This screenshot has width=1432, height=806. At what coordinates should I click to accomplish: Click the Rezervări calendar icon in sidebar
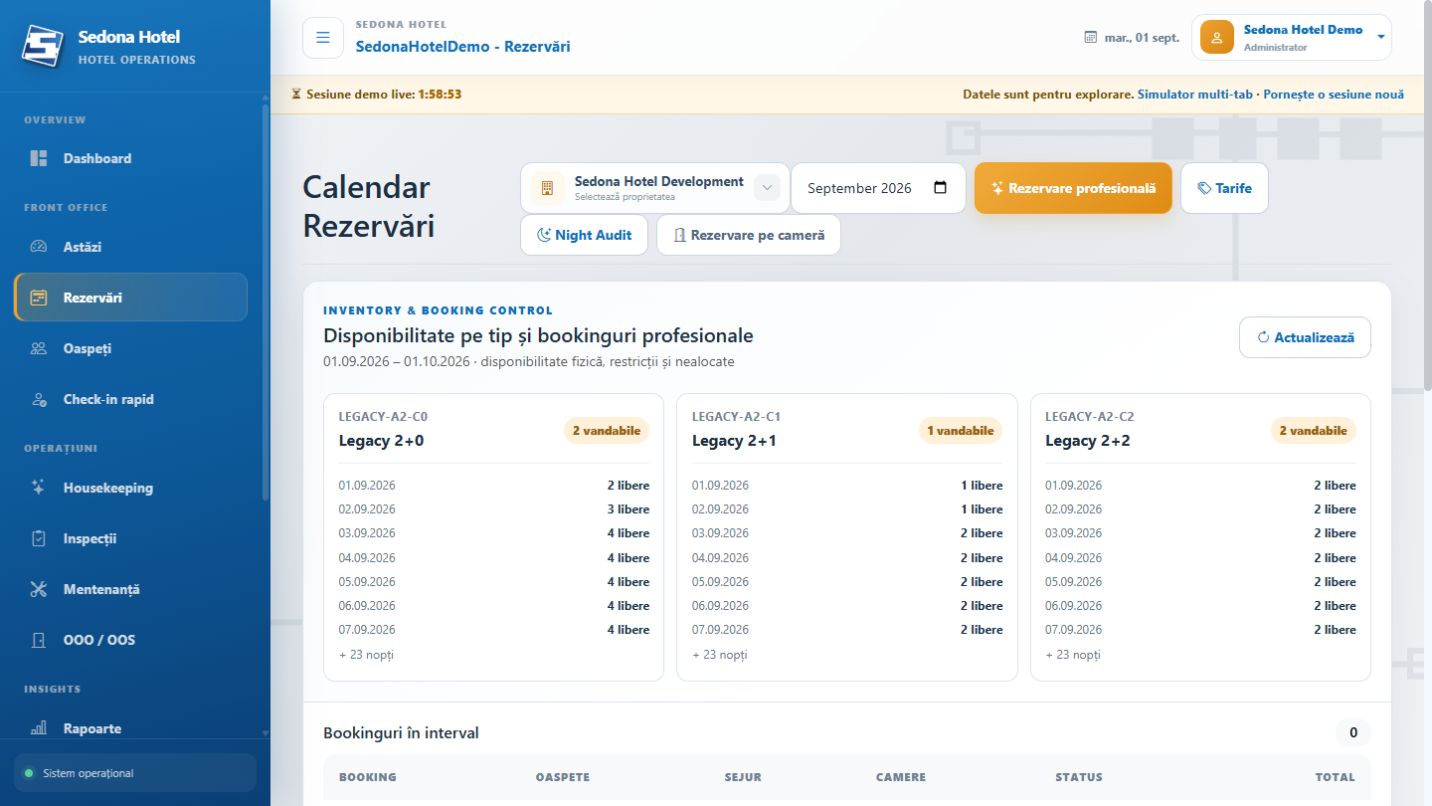point(39,297)
